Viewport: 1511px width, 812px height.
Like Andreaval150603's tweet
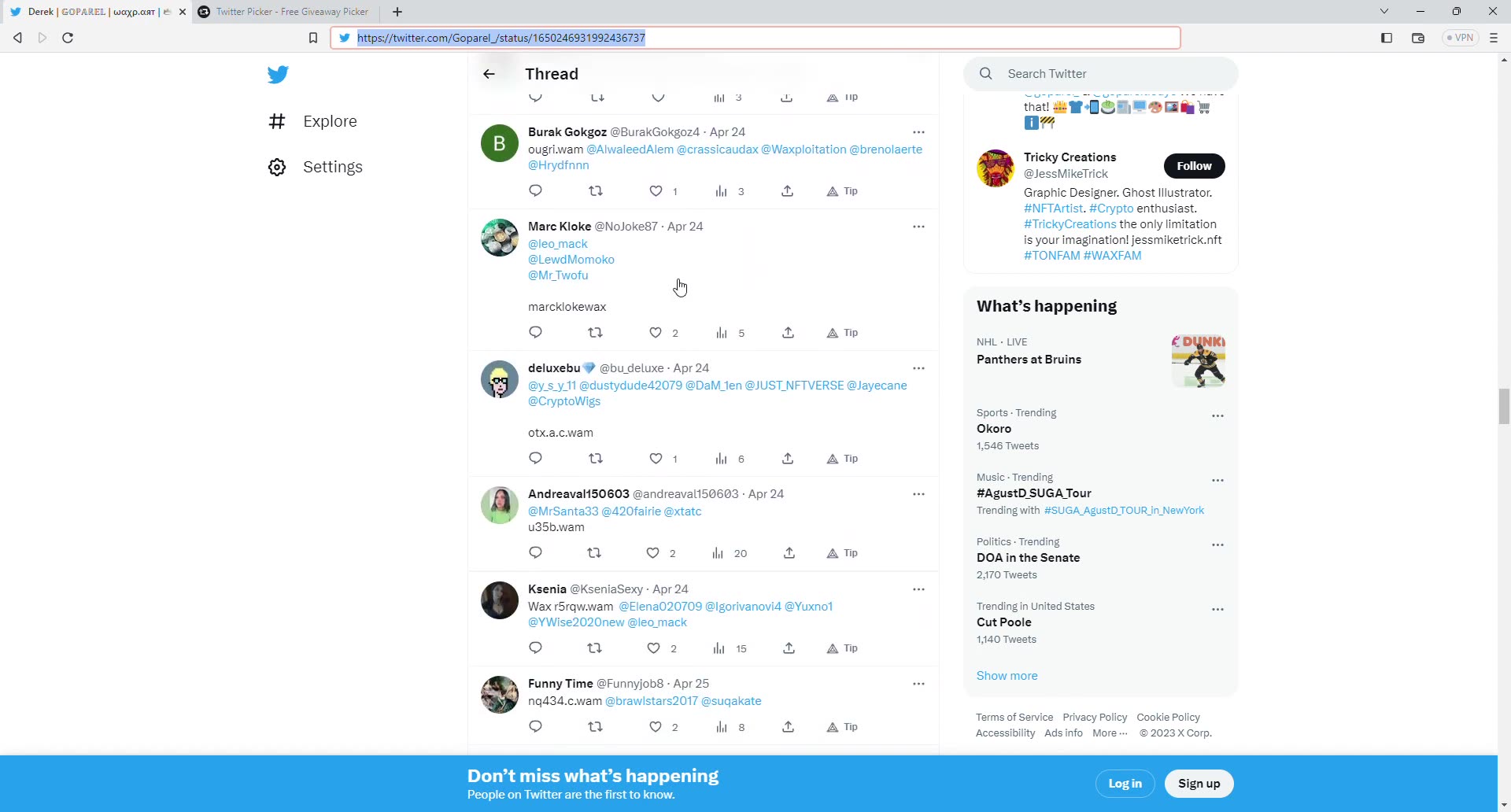point(653,553)
